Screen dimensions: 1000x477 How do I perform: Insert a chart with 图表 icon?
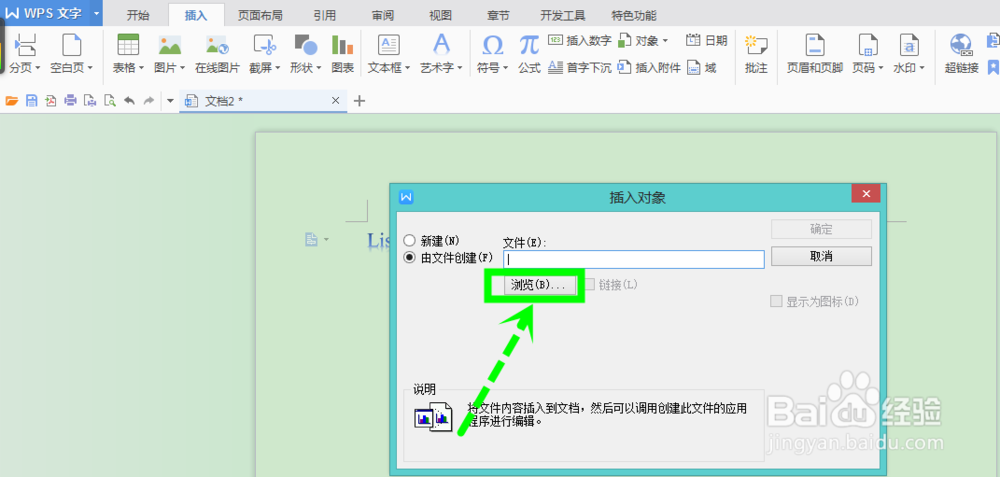(x=342, y=45)
